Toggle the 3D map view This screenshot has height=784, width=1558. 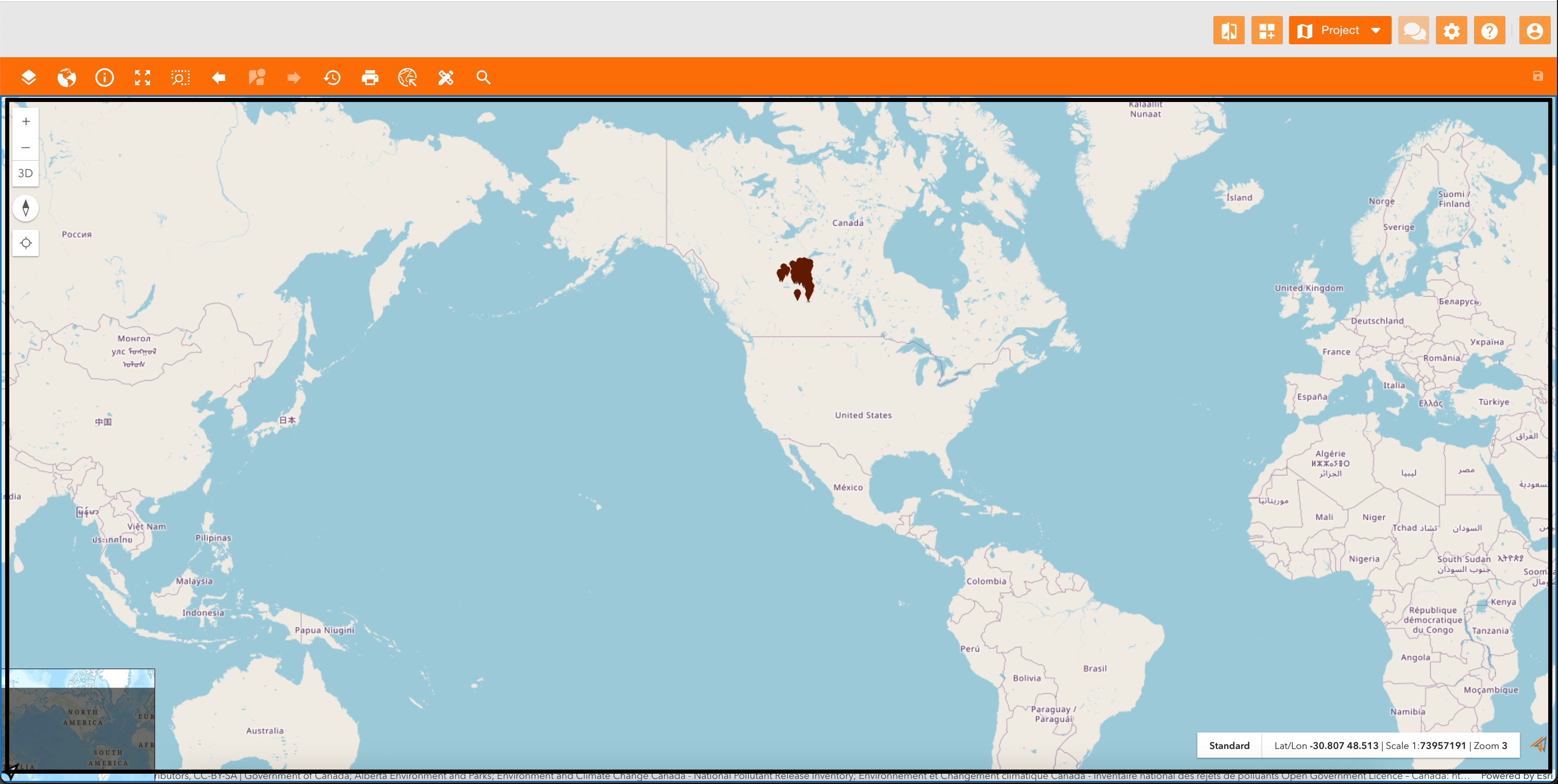(25, 174)
